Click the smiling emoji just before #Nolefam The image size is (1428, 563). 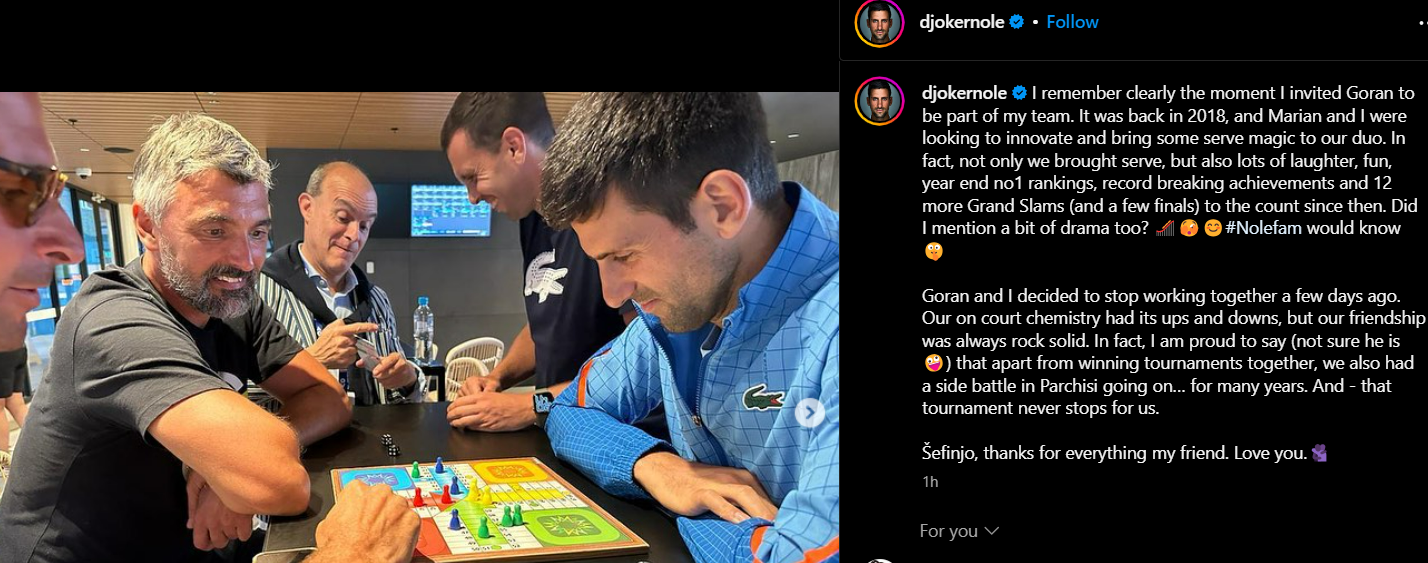[1212, 228]
